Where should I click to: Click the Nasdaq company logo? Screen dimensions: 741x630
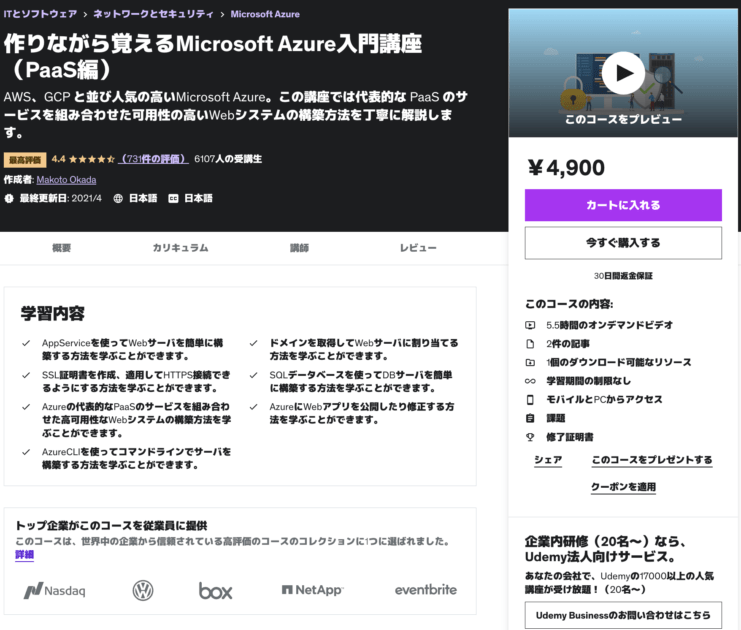55,590
